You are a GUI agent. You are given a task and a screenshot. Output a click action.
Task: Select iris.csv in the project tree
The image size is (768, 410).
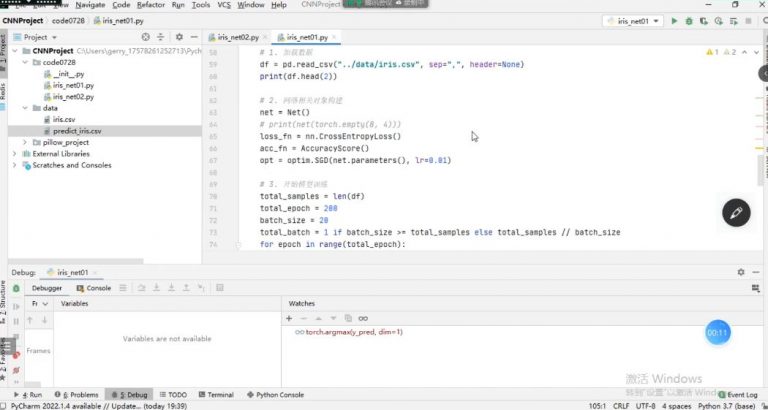point(65,119)
